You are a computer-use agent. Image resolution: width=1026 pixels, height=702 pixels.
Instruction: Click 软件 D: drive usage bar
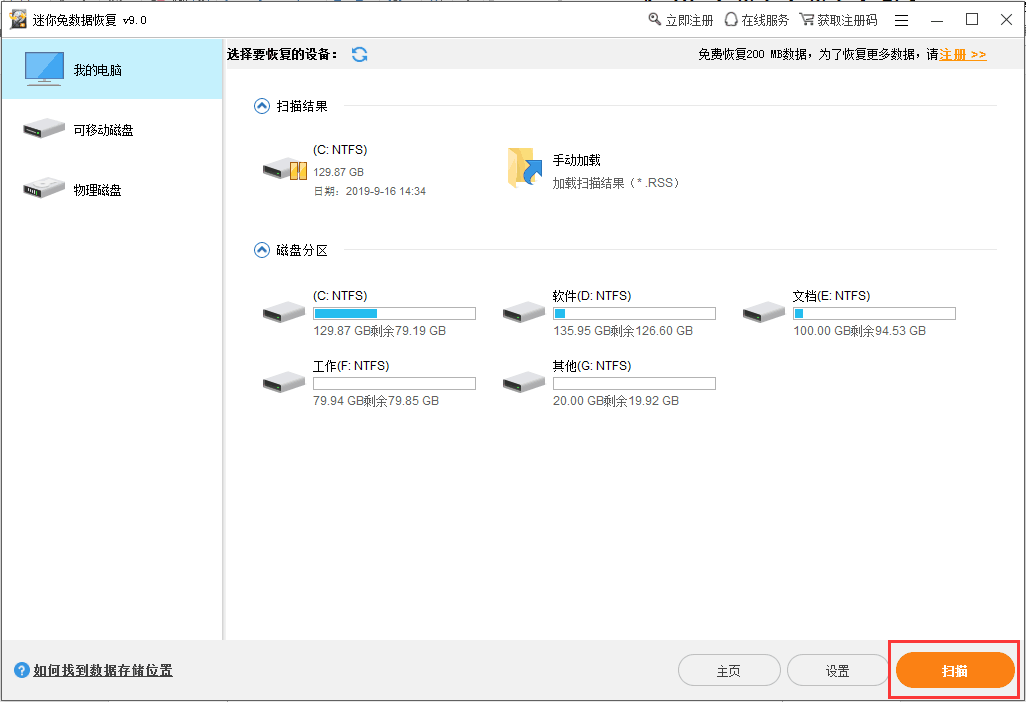[x=634, y=313]
